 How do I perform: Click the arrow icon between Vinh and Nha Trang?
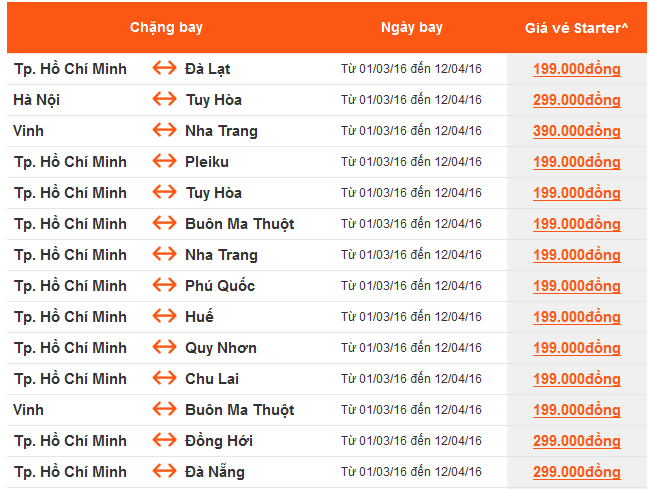(164, 131)
